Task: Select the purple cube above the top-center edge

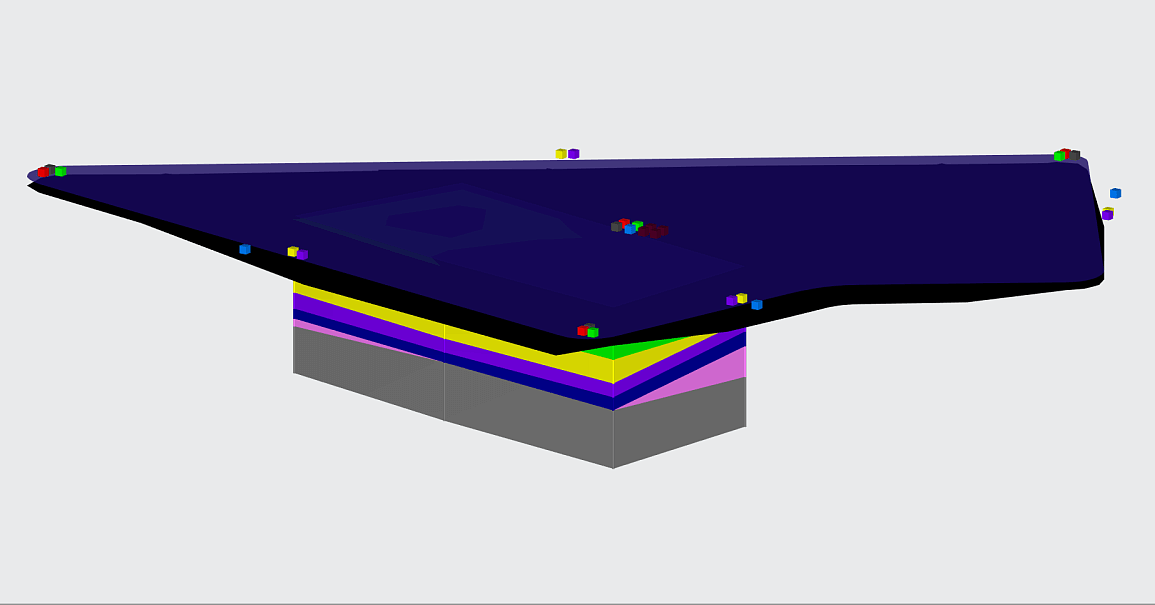Action: click(574, 153)
